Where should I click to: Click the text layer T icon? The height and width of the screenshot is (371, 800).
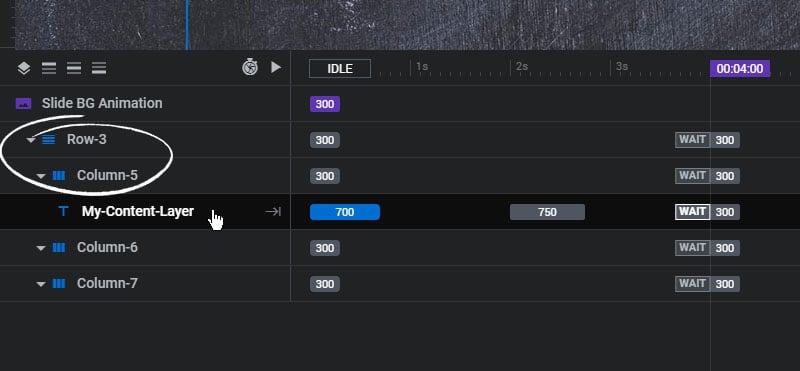[63, 211]
